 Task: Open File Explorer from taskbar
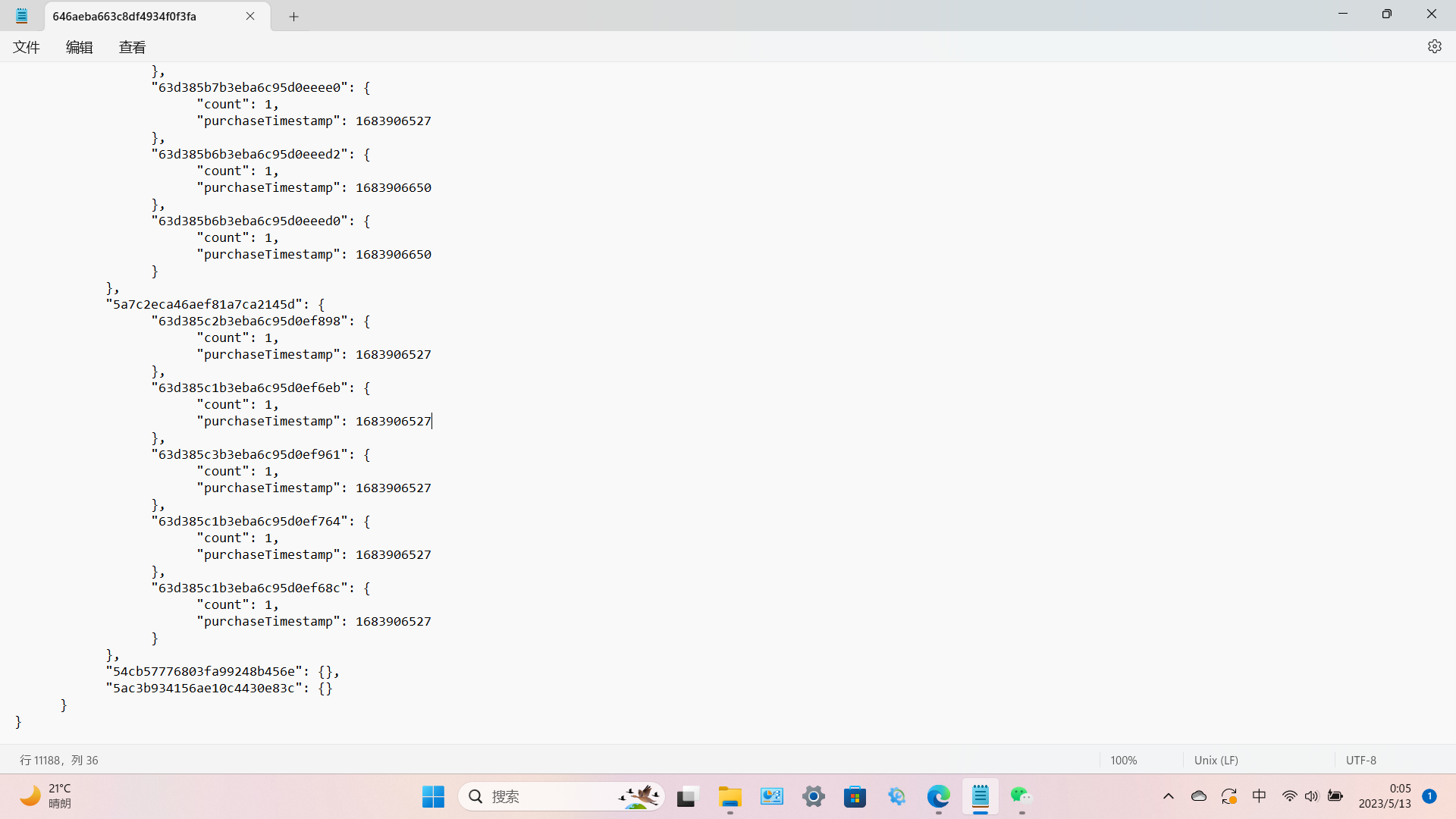(x=730, y=796)
